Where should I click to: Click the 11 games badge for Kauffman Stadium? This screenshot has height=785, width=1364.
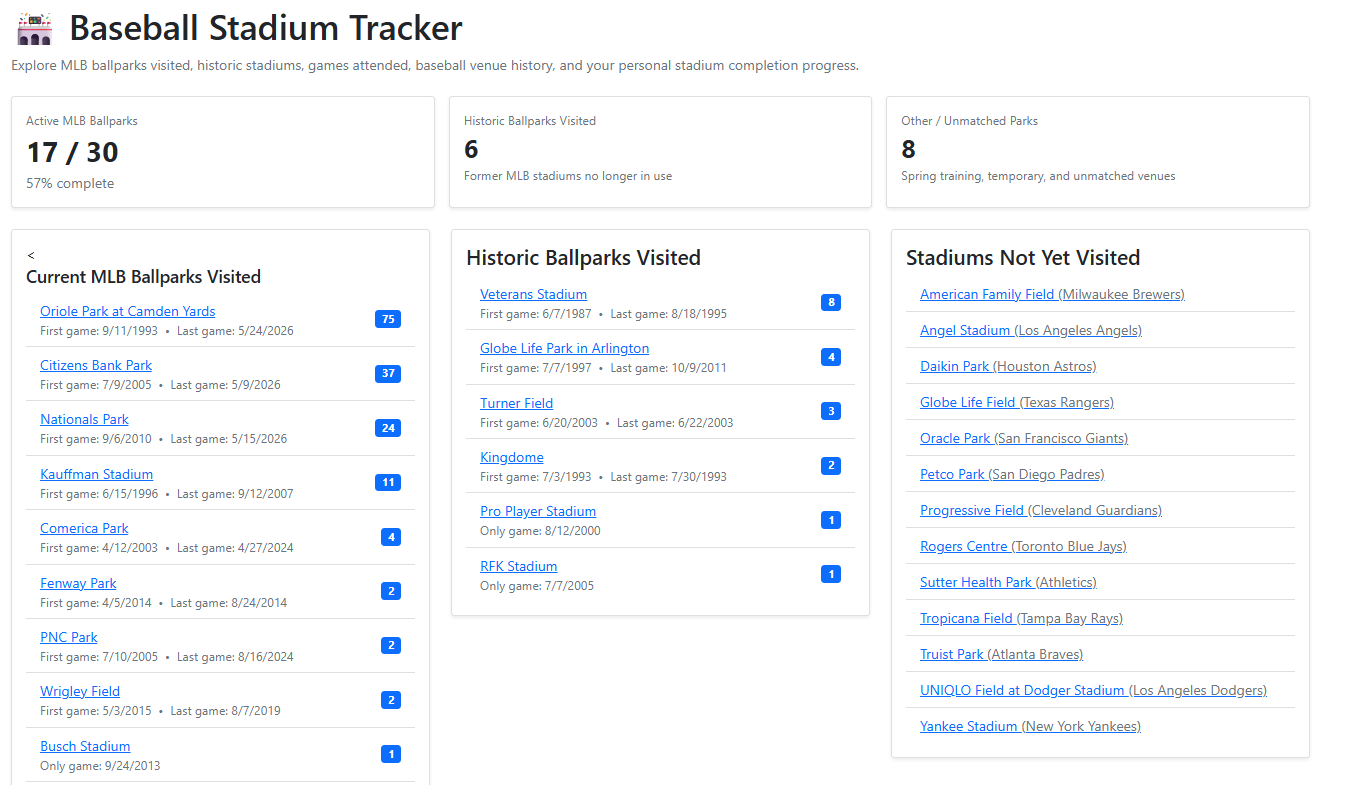tap(388, 482)
